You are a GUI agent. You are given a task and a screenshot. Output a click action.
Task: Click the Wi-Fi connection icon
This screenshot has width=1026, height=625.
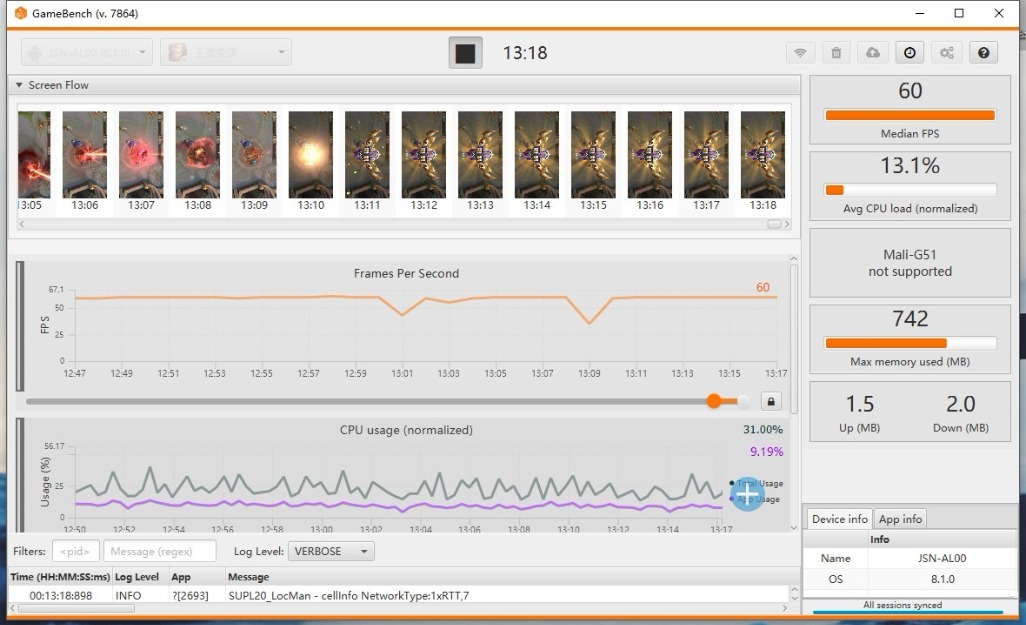pyautogui.click(x=799, y=53)
